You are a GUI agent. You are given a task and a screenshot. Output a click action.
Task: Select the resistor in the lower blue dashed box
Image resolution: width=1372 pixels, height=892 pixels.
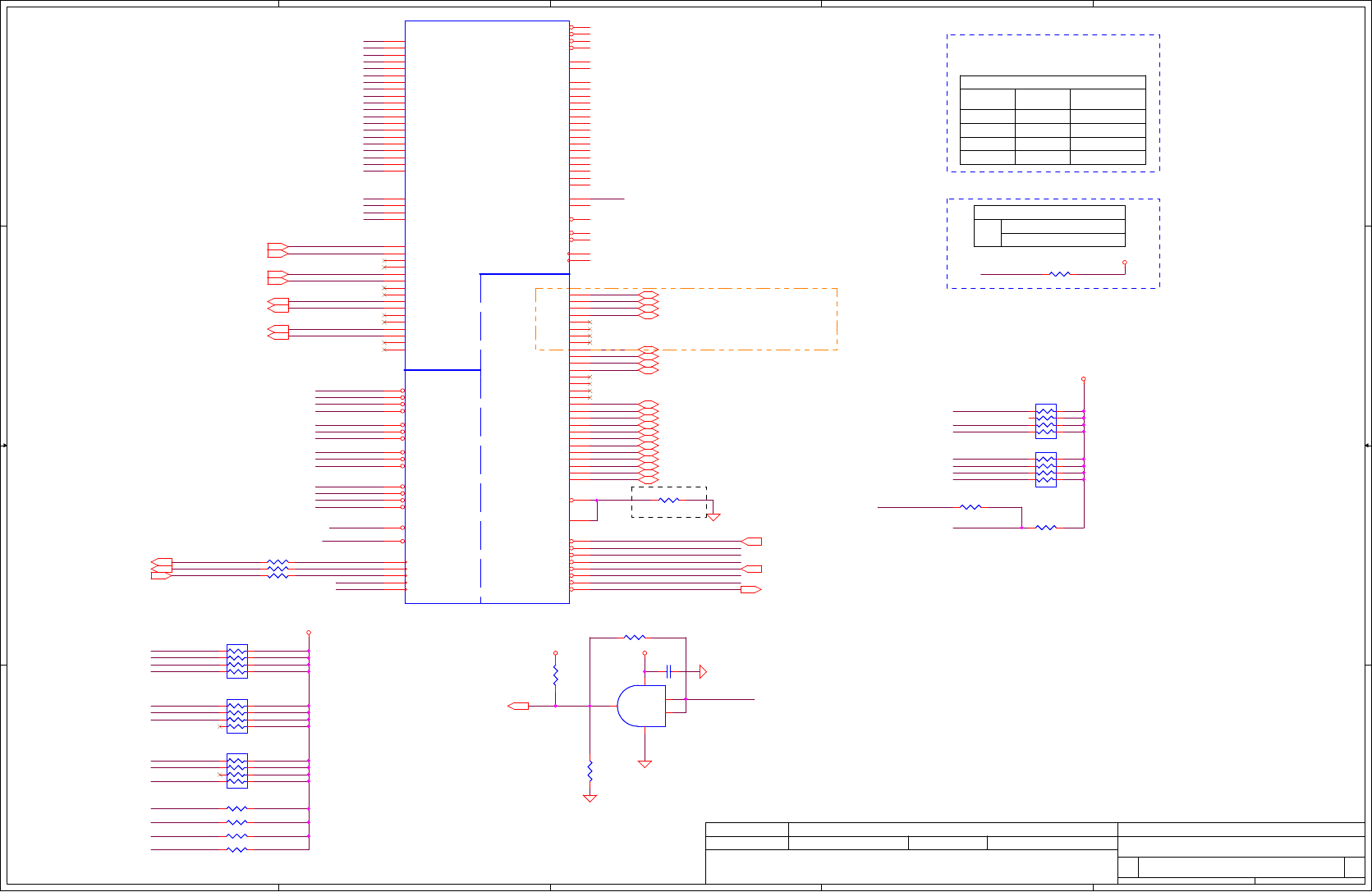point(1060,274)
